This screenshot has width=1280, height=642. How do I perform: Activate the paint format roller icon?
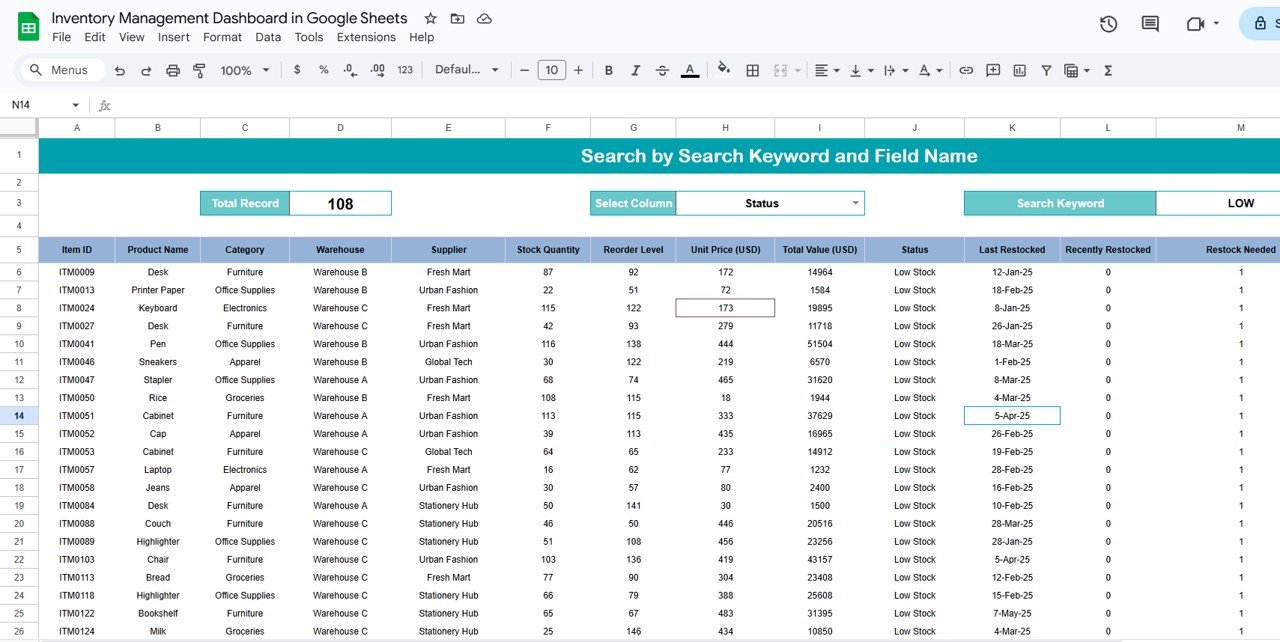199,70
